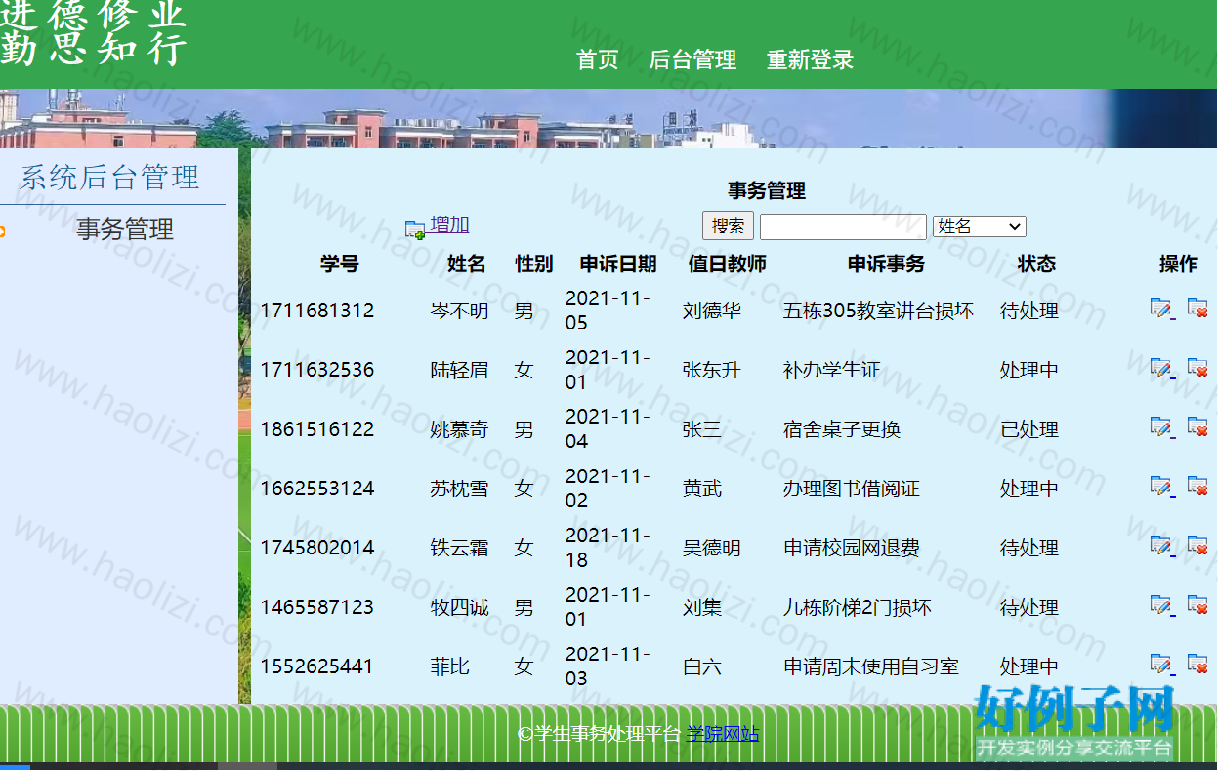Click the 系统后台管理 sidebar heading

[x=110, y=178]
